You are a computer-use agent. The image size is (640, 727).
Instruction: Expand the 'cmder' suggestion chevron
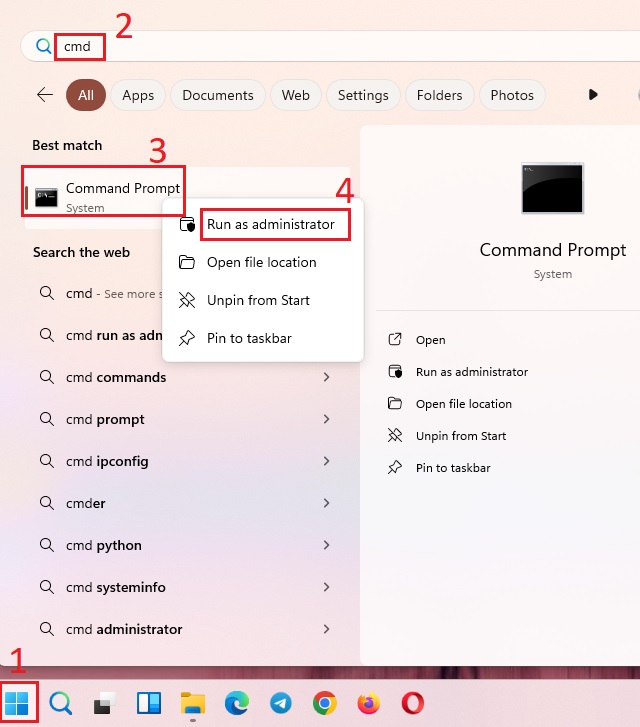tap(326, 503)
